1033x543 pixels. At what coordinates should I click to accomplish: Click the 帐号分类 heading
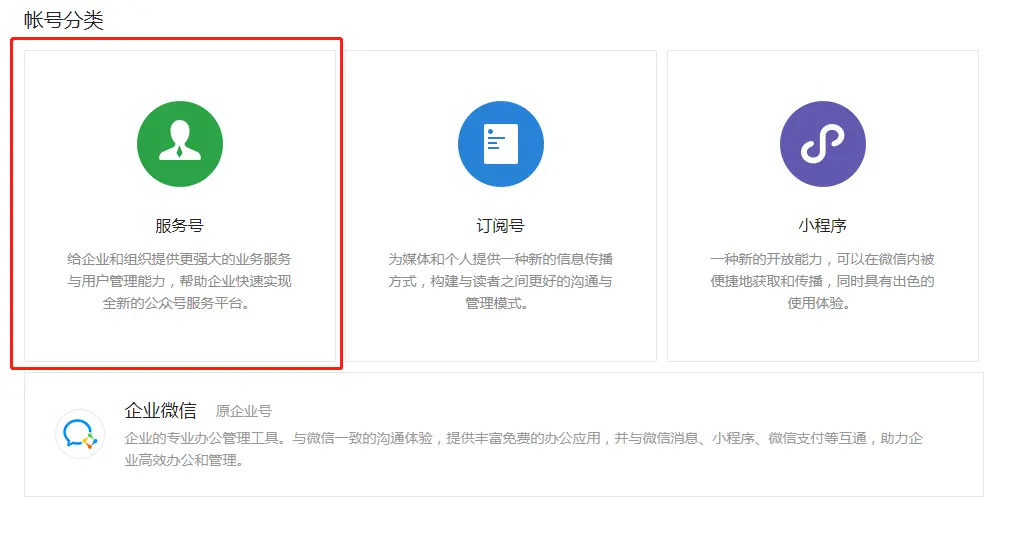64,20
